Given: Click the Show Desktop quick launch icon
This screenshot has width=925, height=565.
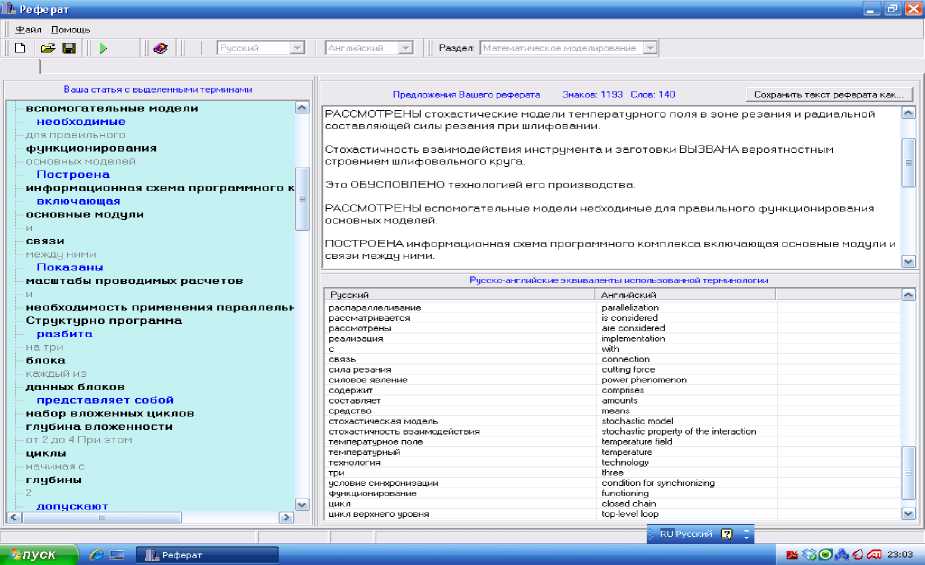Looking at the screenshot, I should pos(116,554).
